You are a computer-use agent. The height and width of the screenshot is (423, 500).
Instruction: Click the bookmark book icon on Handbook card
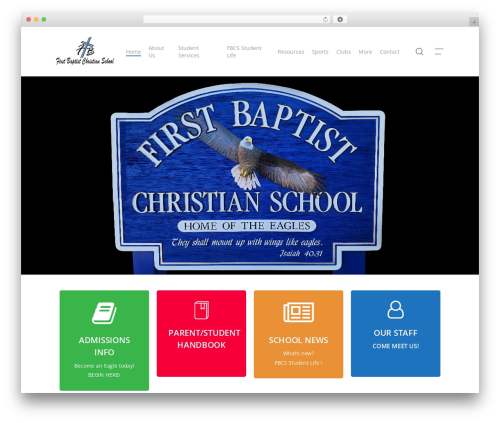pos(201,310)
